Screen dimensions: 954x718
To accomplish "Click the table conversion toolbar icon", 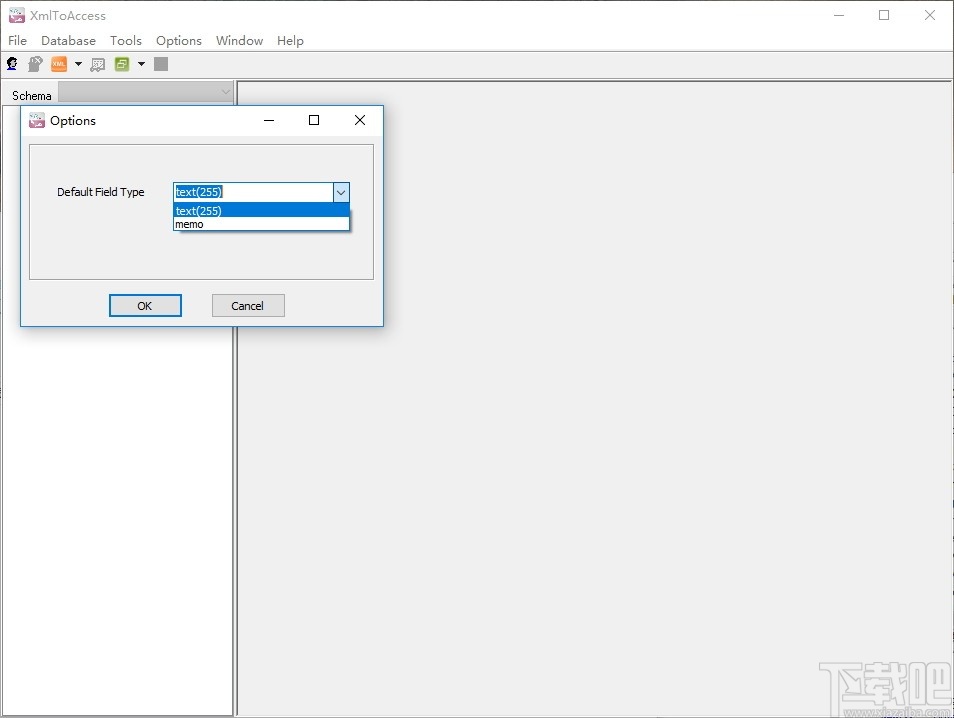I will pyautogui.click(x=97, y=63).
